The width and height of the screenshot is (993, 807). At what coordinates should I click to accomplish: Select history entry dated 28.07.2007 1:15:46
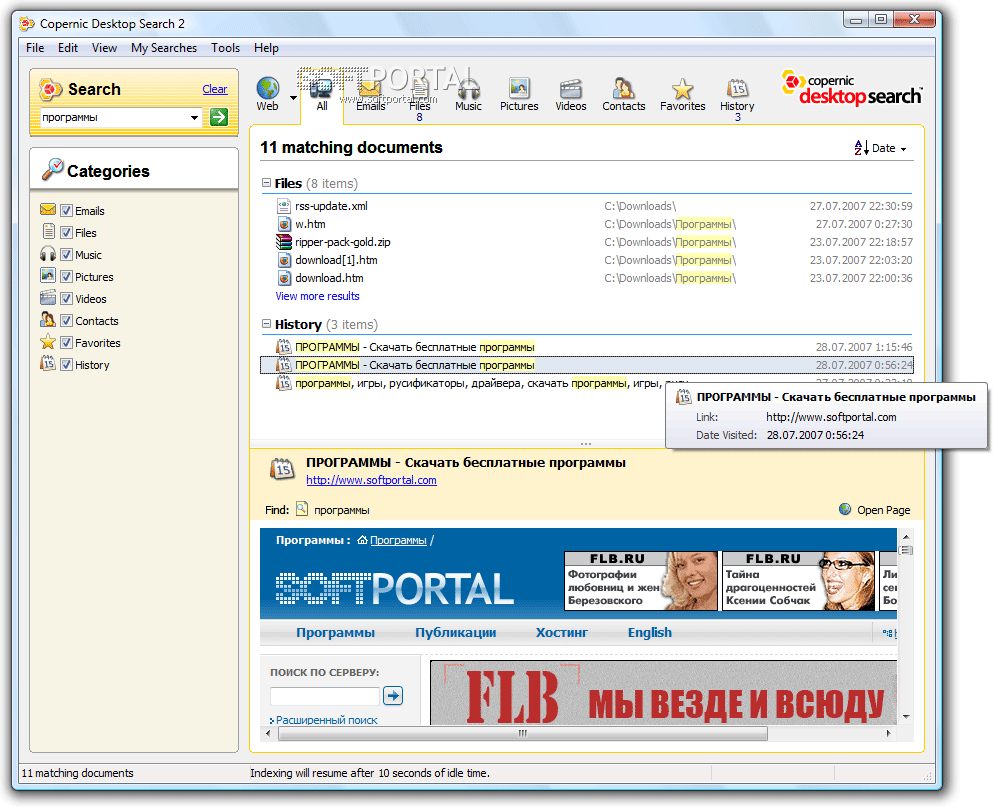(586, 347)
